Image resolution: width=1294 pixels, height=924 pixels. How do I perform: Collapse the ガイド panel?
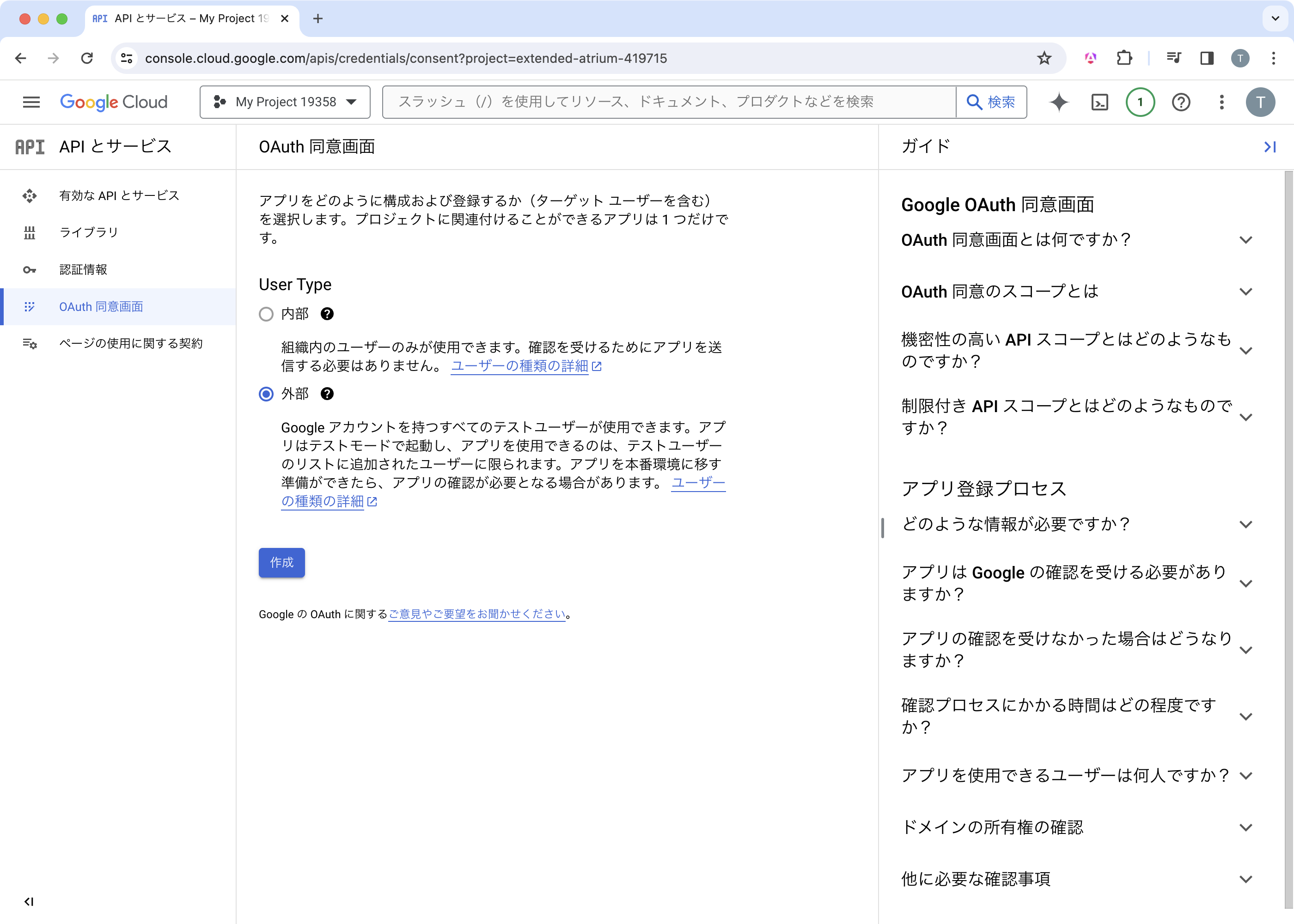pos(1270,147)
